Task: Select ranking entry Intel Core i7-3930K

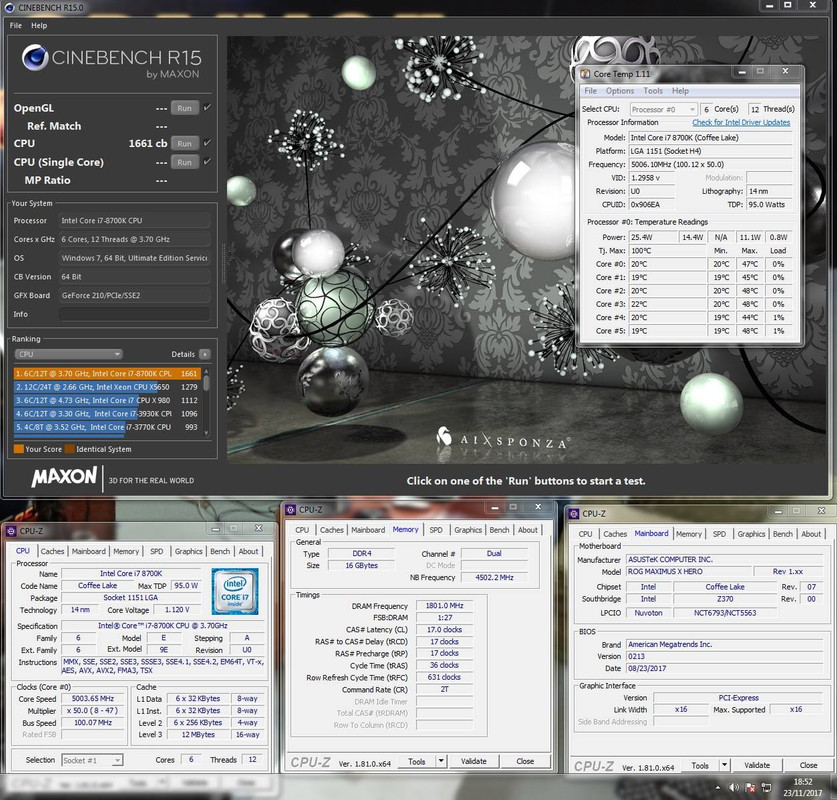Action: point(107,414)
